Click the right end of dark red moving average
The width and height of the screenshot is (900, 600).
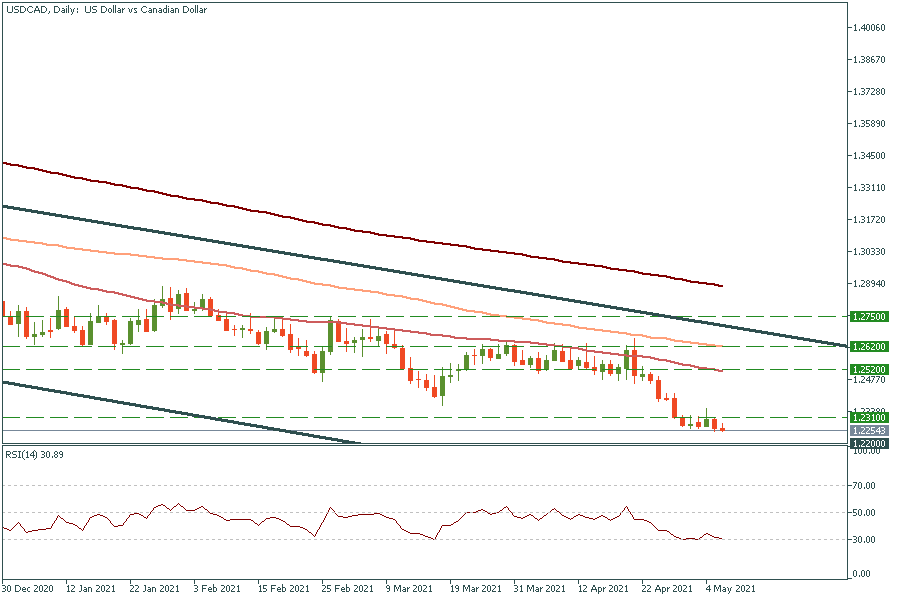(x=720, y=285)
